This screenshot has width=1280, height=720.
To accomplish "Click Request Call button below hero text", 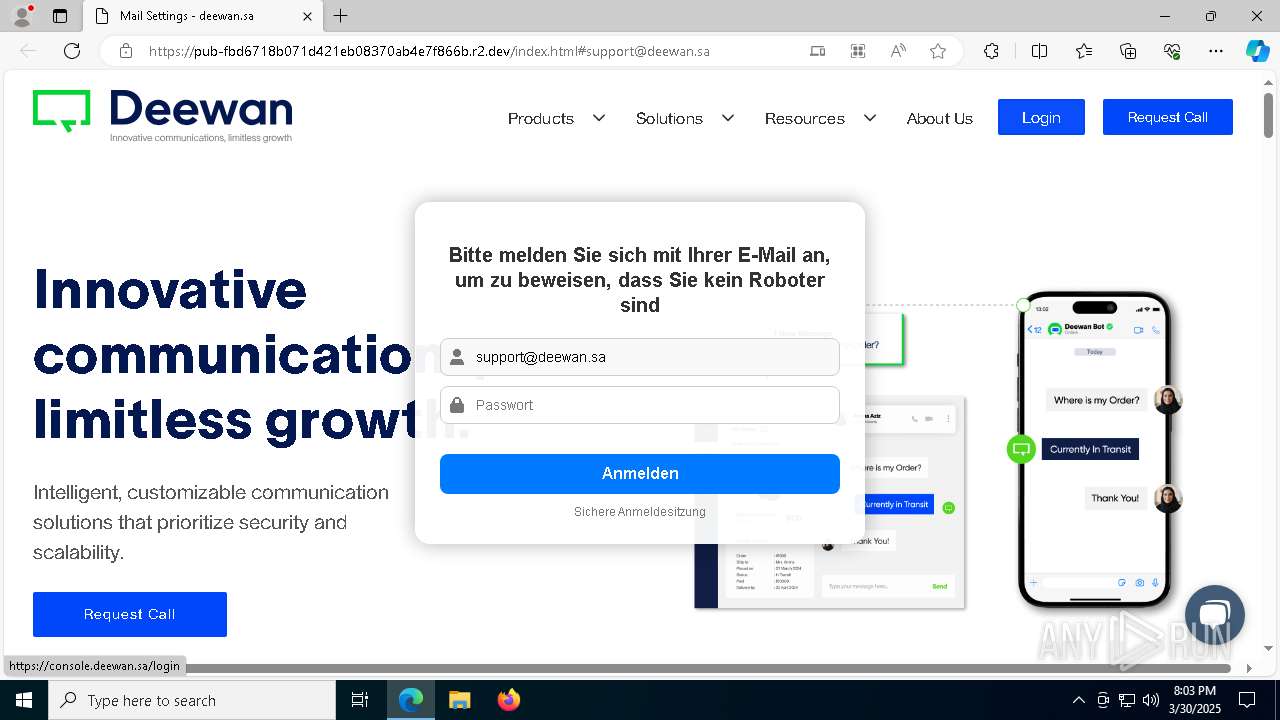I will point(130,614).
